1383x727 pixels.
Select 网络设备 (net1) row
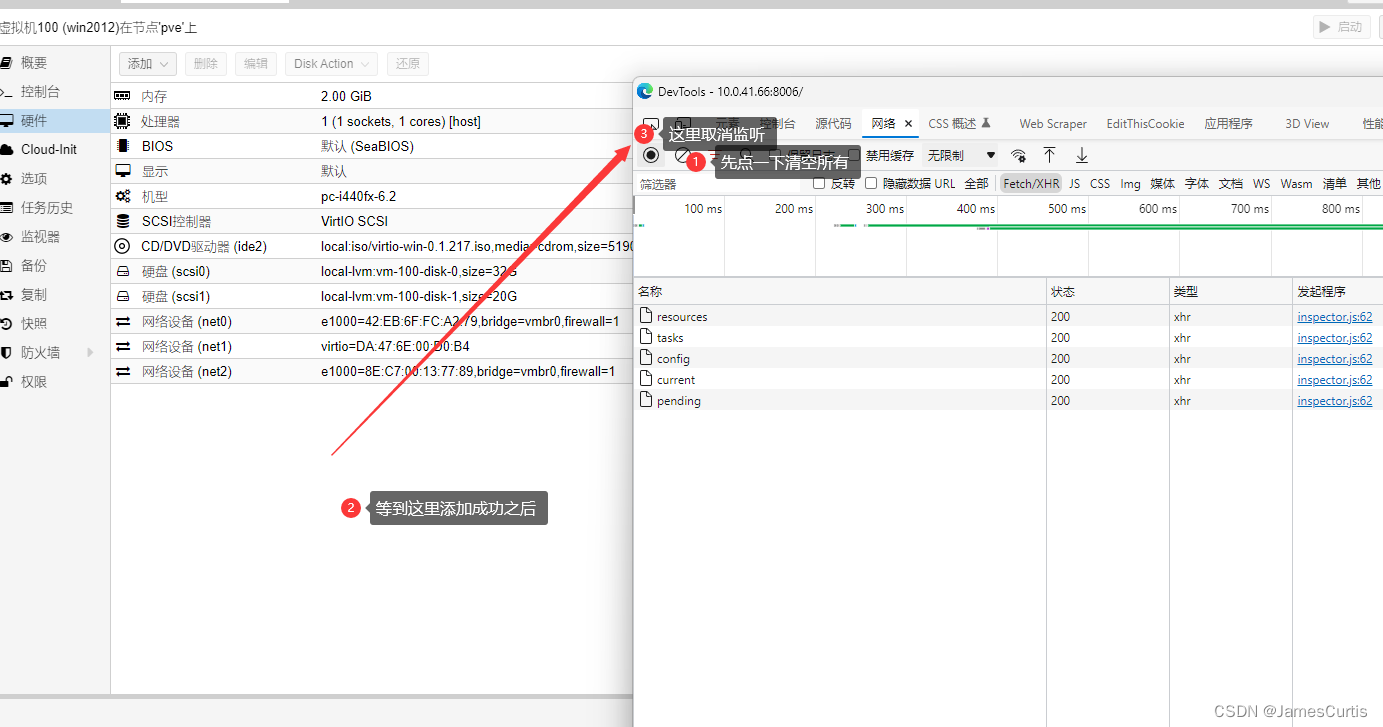pyautogui.click(x=372, y=346)
